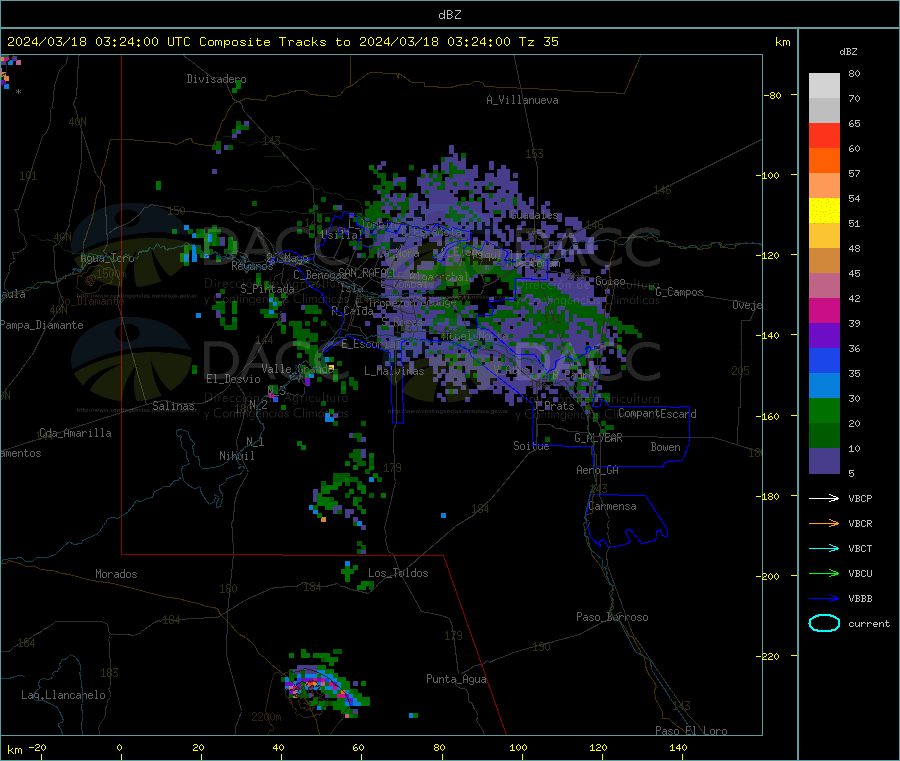Click the orange VBCR arrow in legend
The width and height of the screenshot is (900, 761).
[824, 523]
